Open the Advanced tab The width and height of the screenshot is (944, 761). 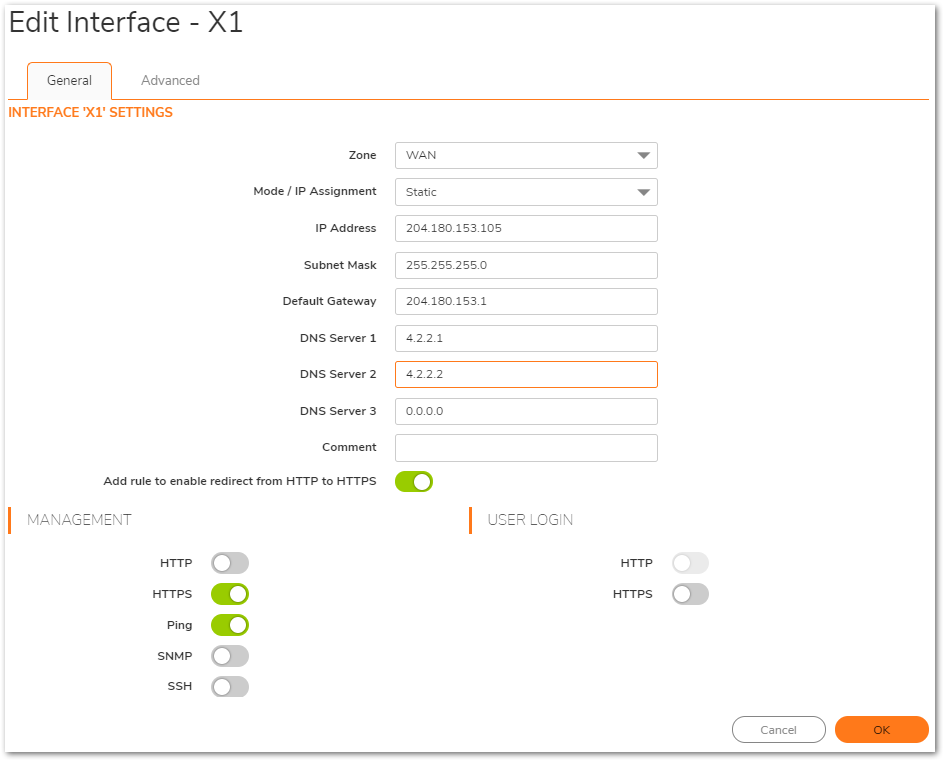170,81
